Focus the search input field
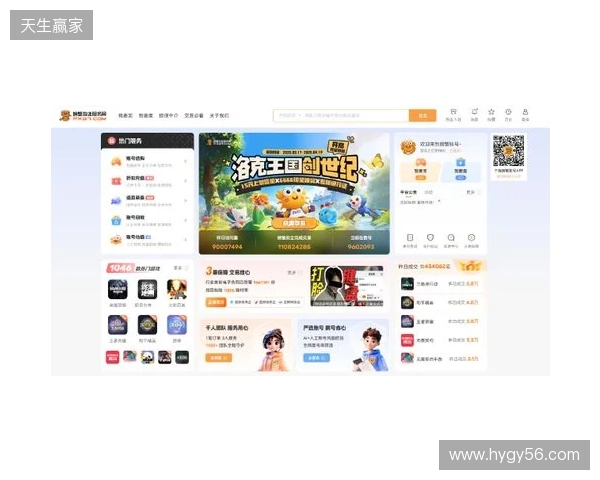This screenshot has height=480, width=600. 356,115
